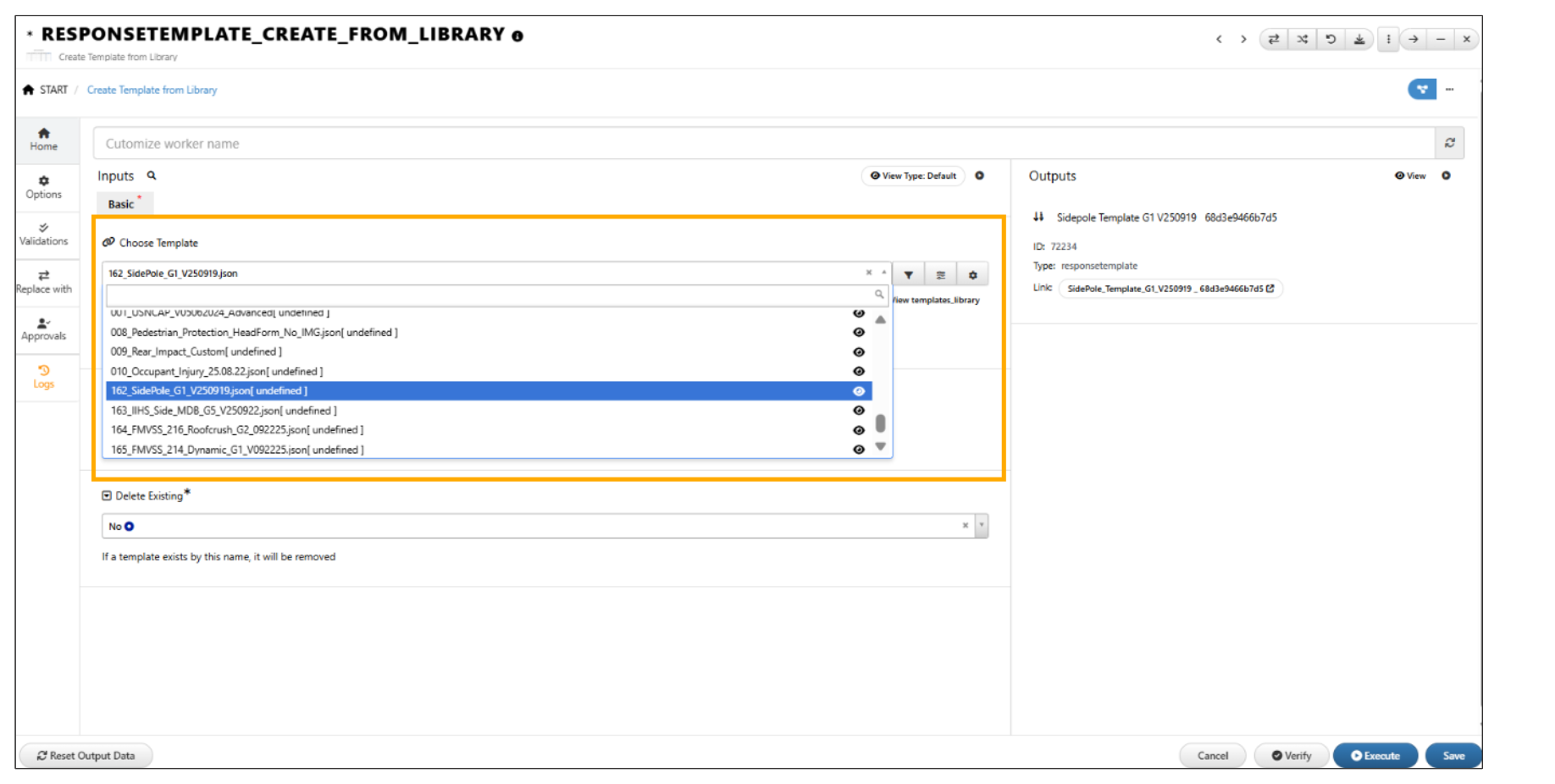Open the Approvals sidebar panel
The width and height of the screenshot is (1555, 784).
pos(44,329)
